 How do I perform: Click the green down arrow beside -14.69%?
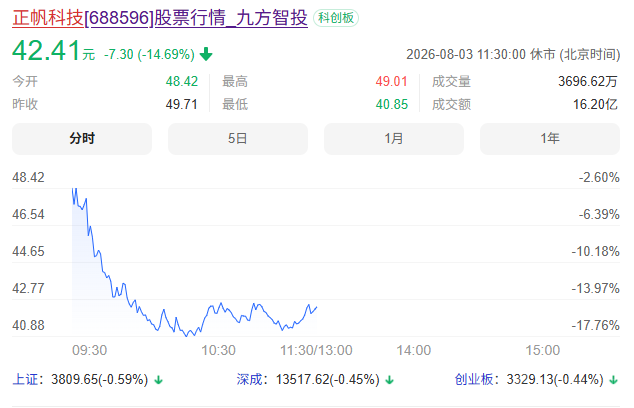206,54
